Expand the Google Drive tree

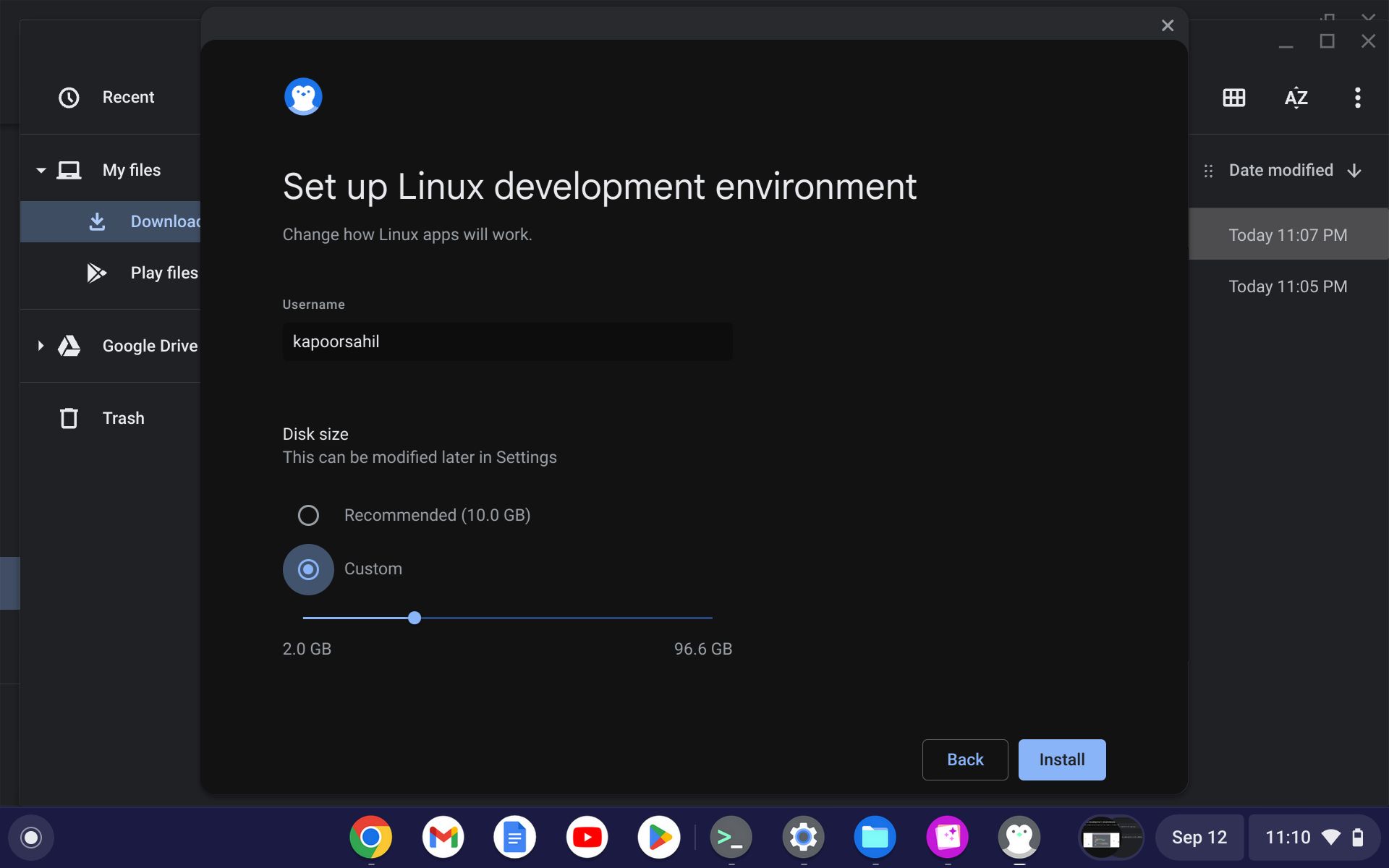pos(41,346)
